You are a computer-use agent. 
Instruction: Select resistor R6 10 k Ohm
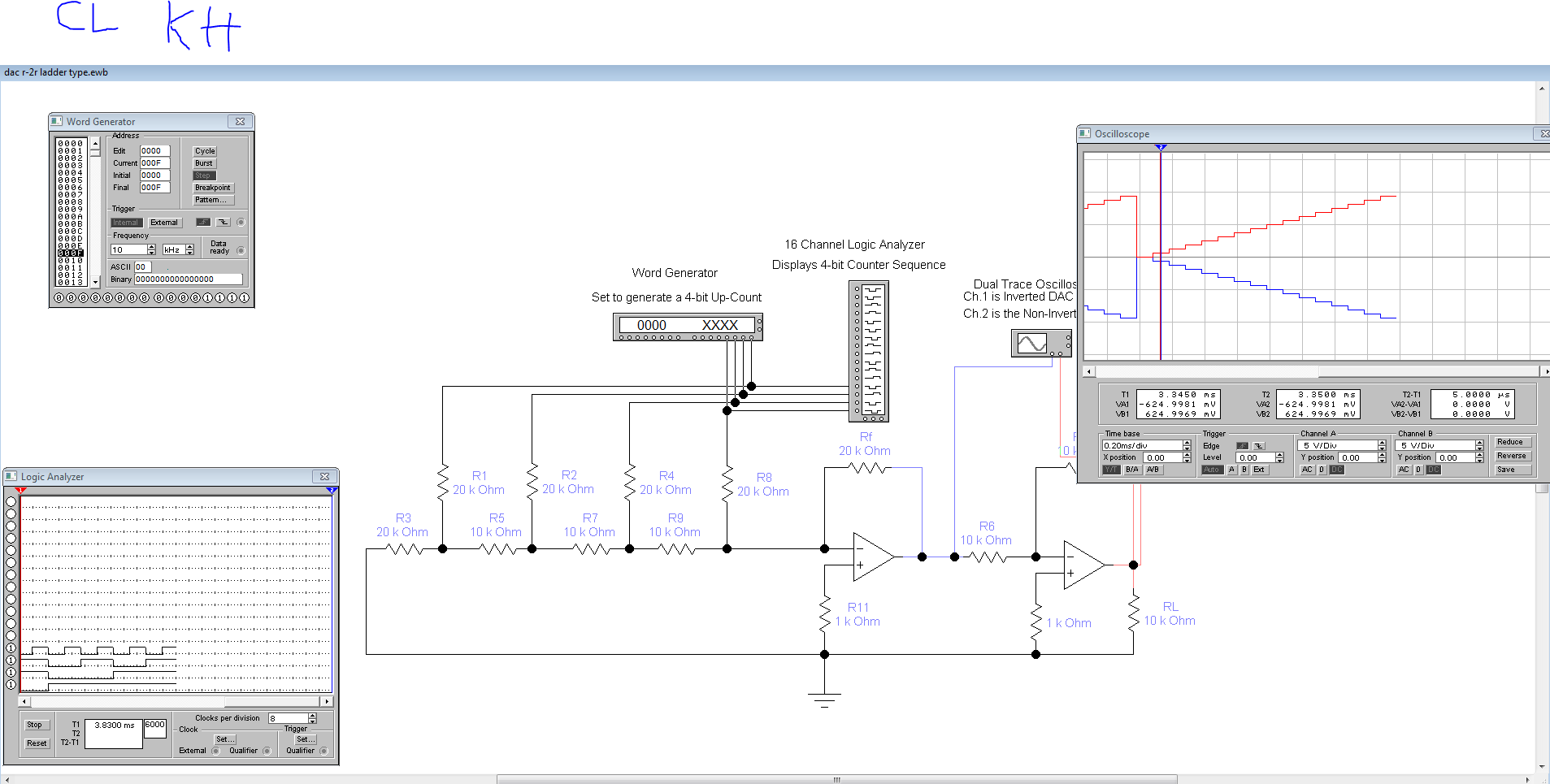(988, 557)
